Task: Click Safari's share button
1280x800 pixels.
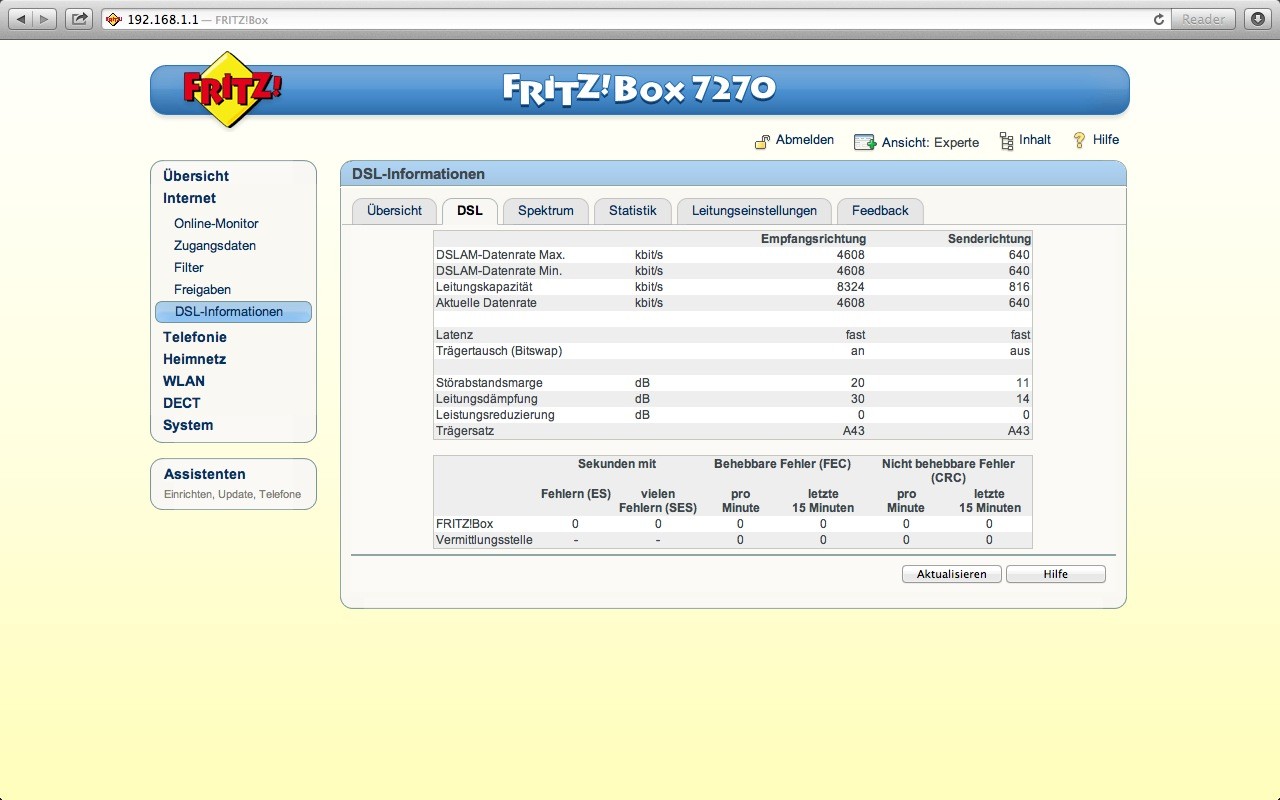Action: point(79,19)
